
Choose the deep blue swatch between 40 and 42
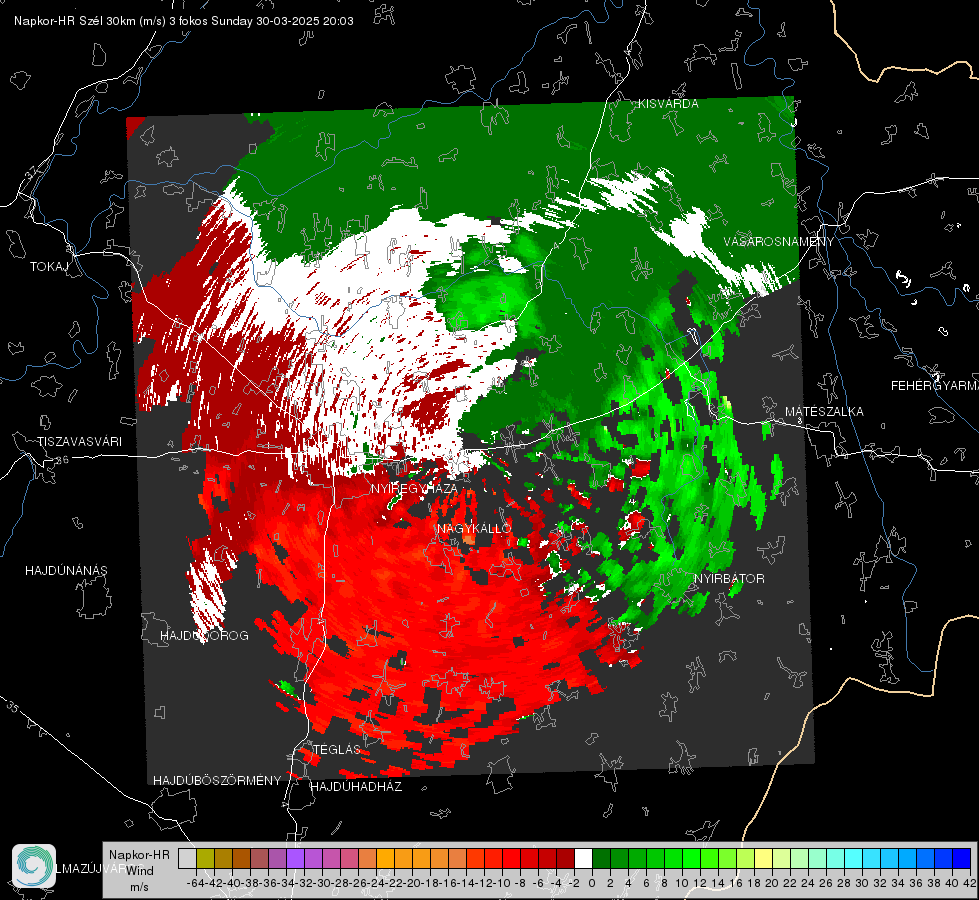click(962, 858)
